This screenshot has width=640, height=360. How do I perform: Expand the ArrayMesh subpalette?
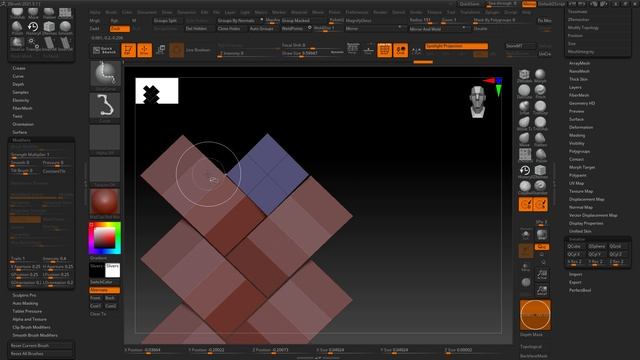[x=580, y=63]
